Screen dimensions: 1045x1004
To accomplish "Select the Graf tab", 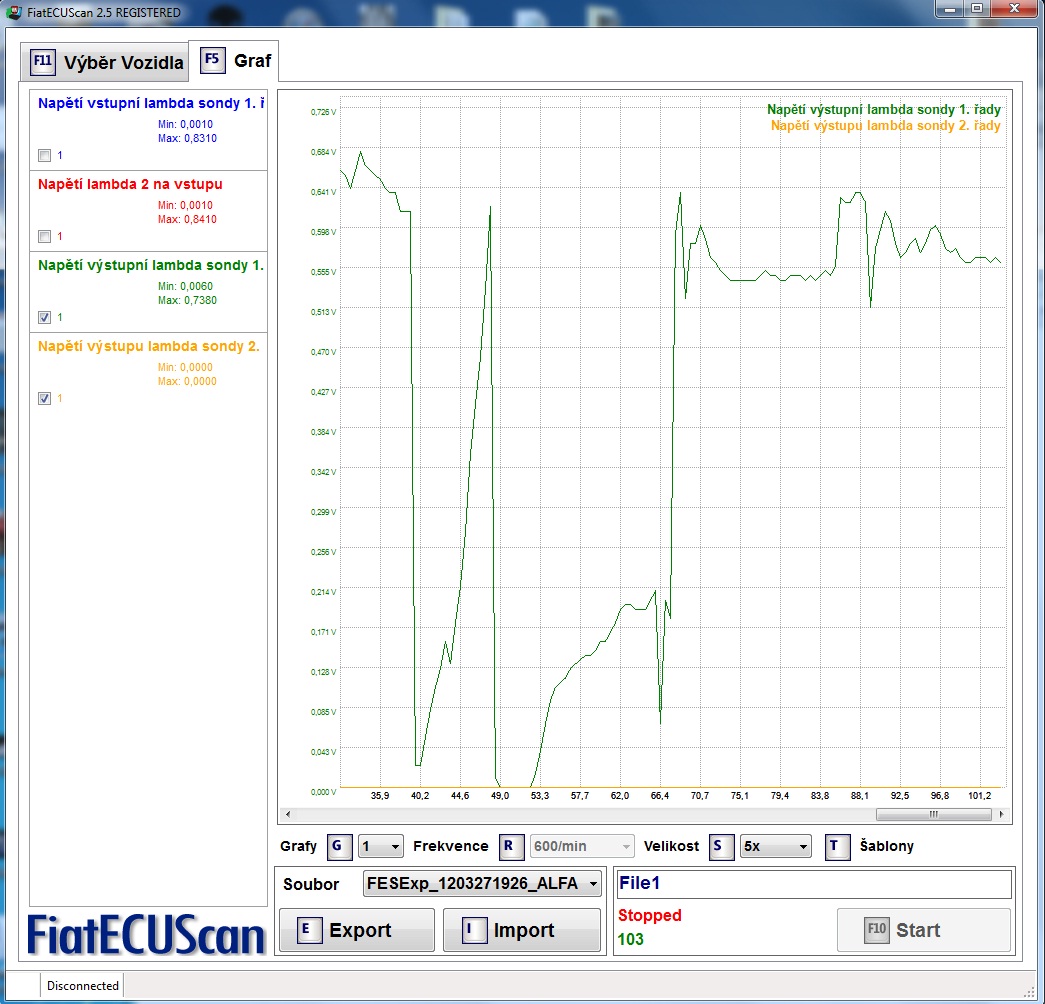I will point(239,60).
